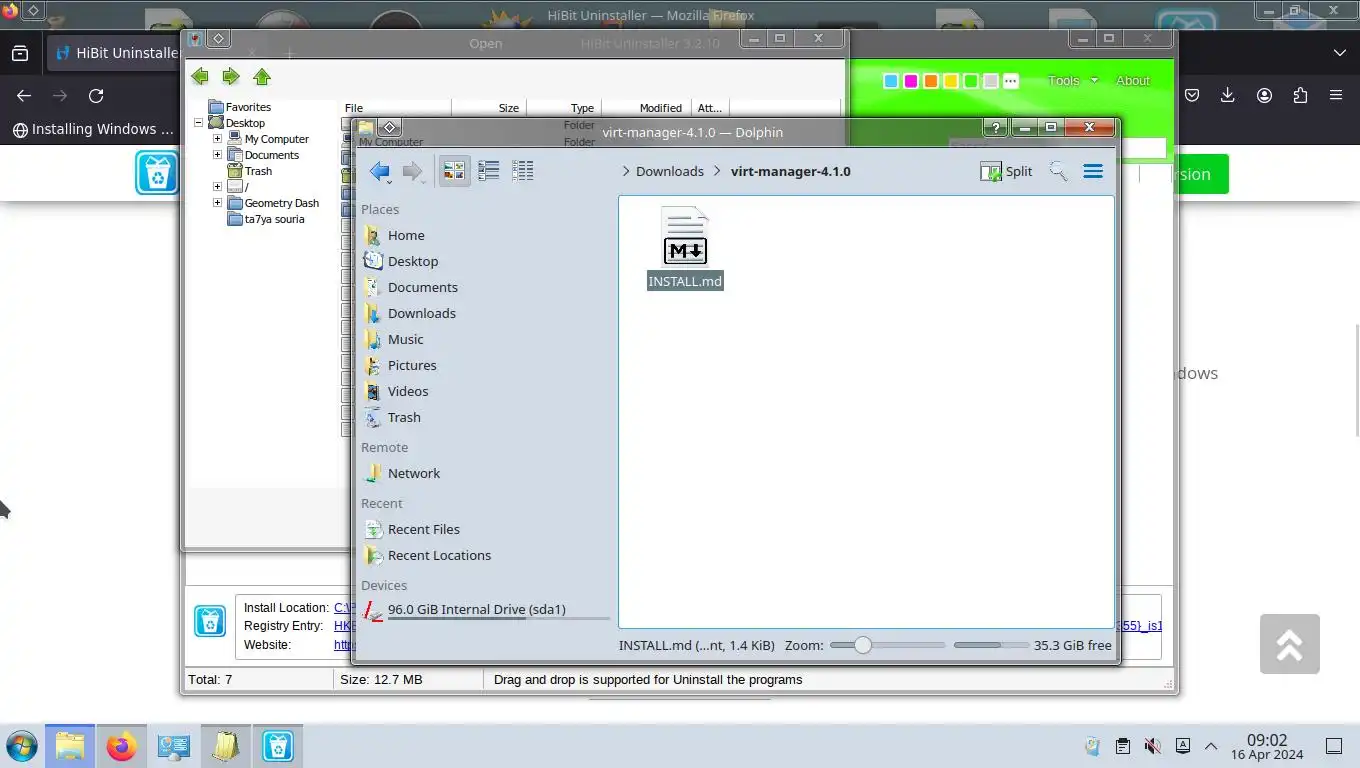Image resolution: width=1360 pixels, height=768 pixels.
Task: Click the 35.3 GiB free space bar
Action: (x=991, y=645)
